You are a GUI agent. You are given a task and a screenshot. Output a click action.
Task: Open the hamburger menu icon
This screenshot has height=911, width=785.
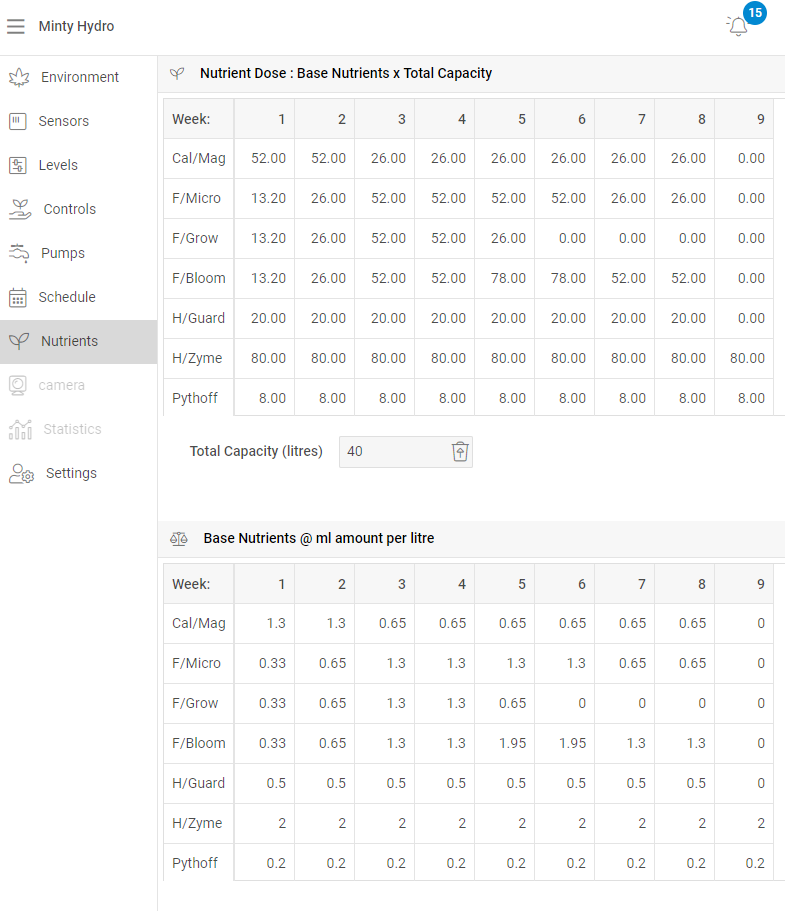(x=16, y=27)
